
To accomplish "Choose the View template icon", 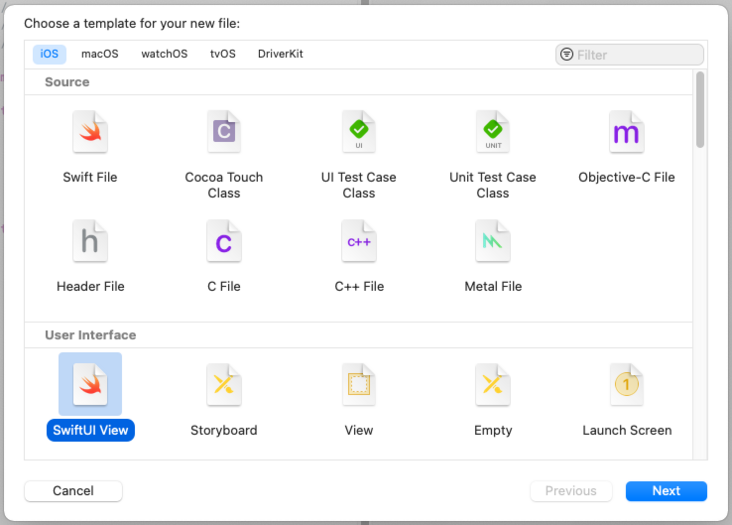I will (359, 385).
